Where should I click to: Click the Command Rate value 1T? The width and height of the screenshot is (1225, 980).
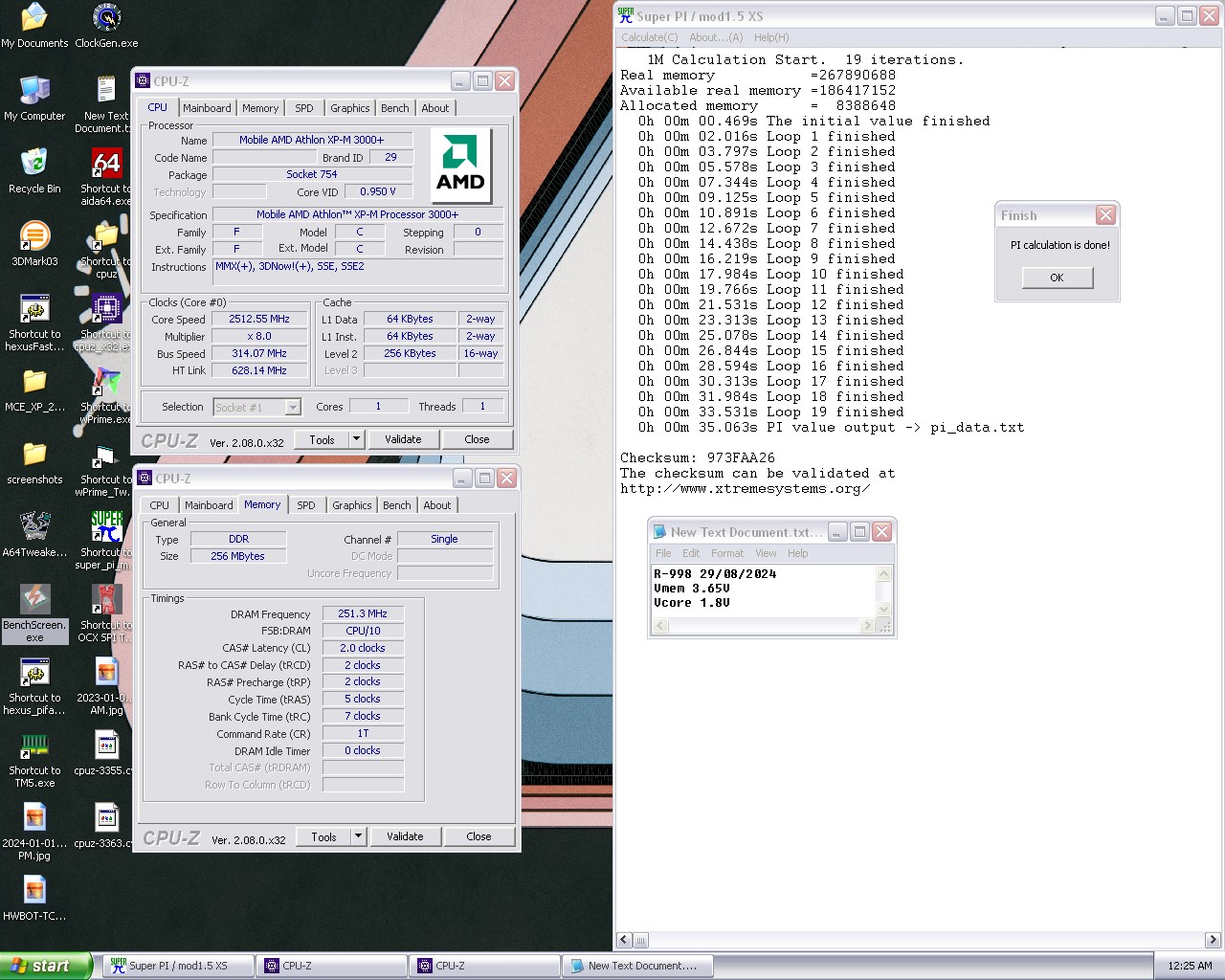tap(363, 733)
